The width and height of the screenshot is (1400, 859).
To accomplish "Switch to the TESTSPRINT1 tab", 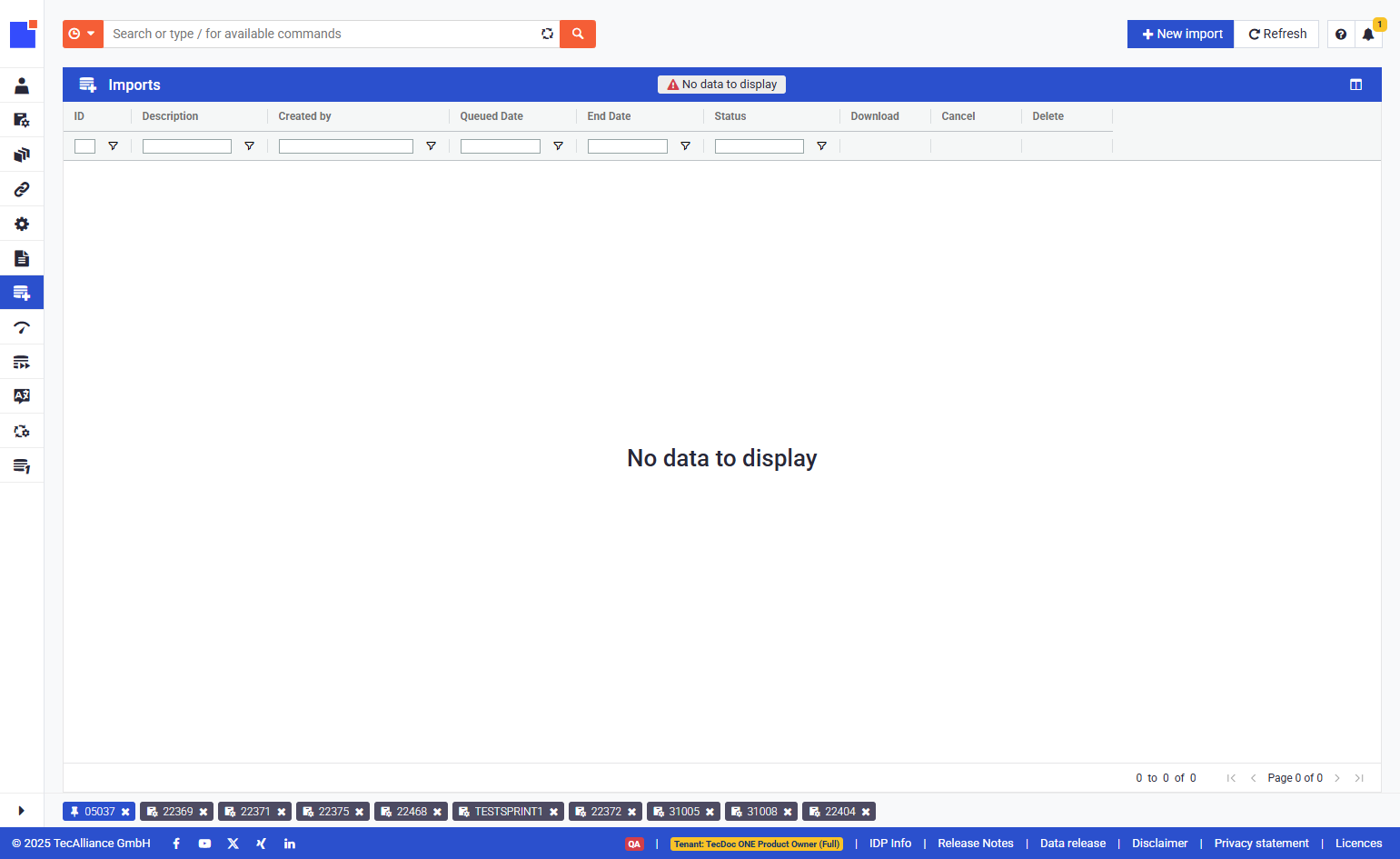I will [508, 812].
